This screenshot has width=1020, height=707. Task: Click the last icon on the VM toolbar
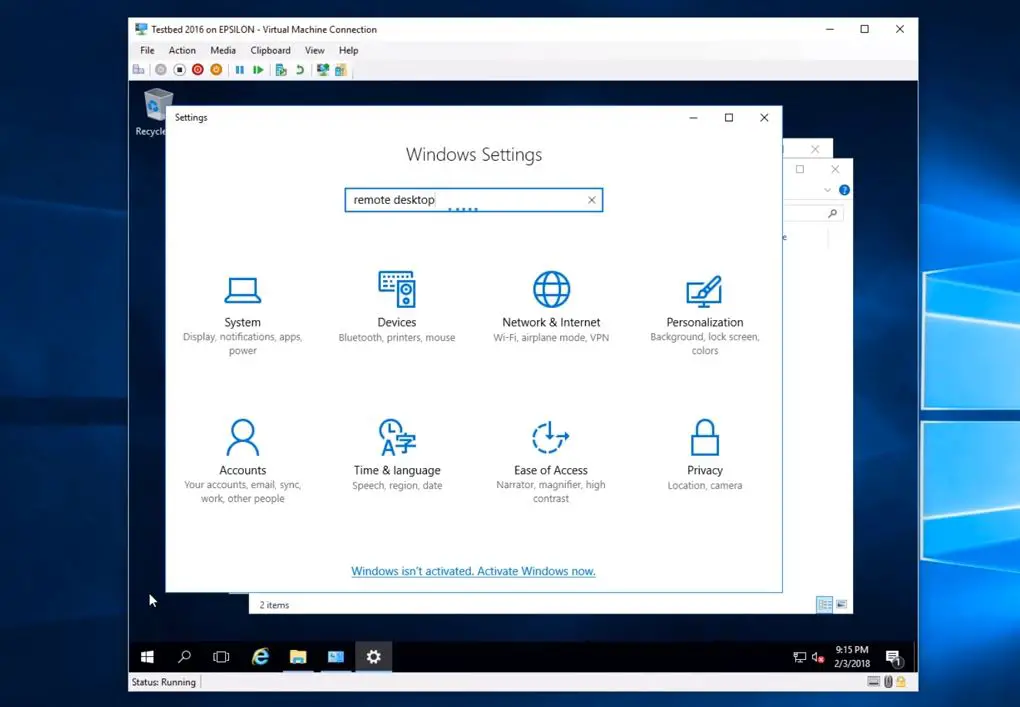pos(341,70)
